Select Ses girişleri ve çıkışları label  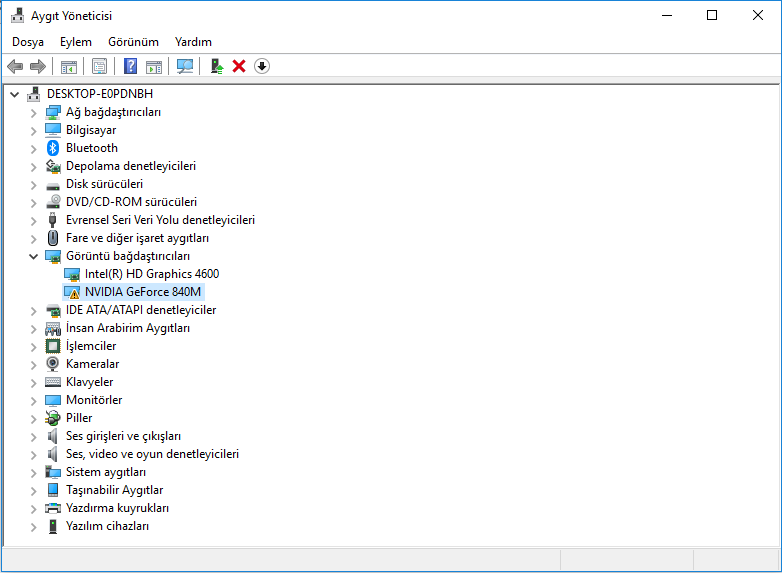(123, 436)
